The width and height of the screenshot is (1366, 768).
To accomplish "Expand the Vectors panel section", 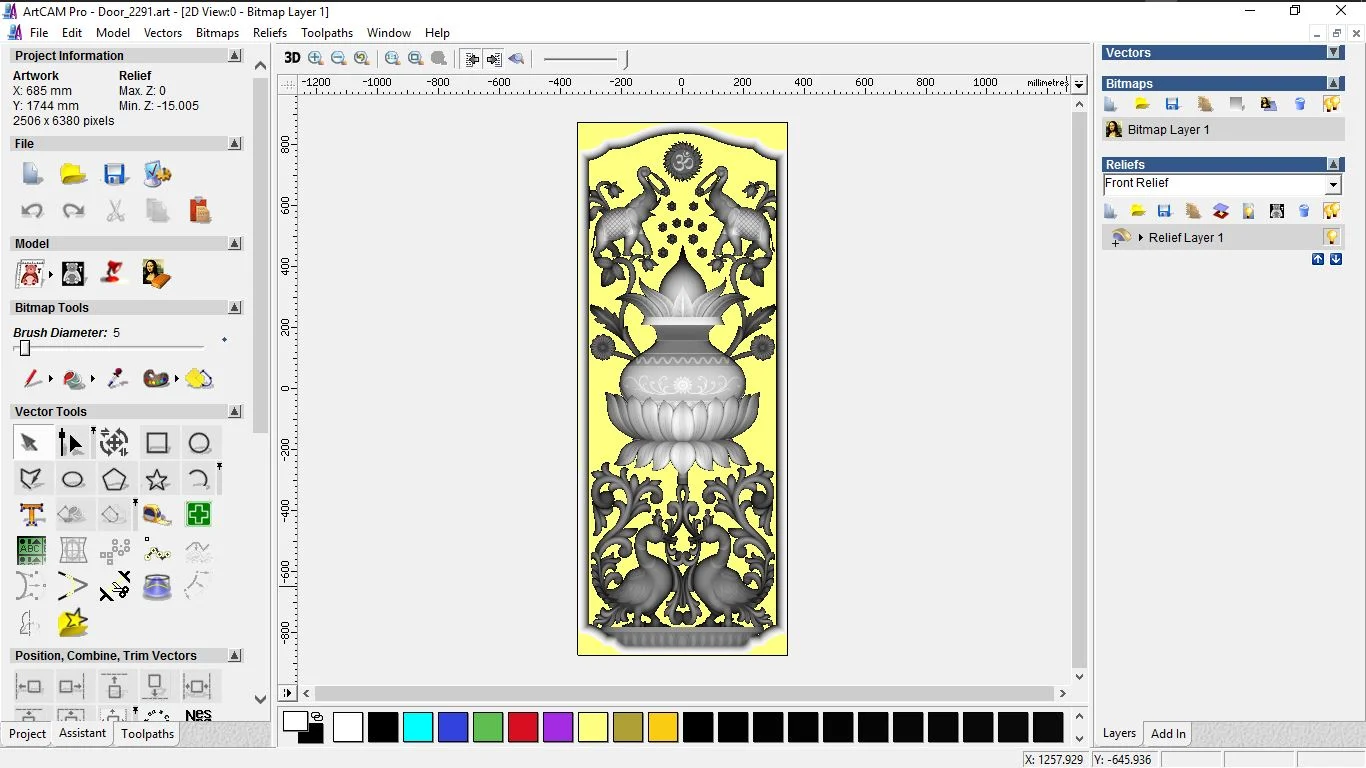I will click(x=1333, y=53).
